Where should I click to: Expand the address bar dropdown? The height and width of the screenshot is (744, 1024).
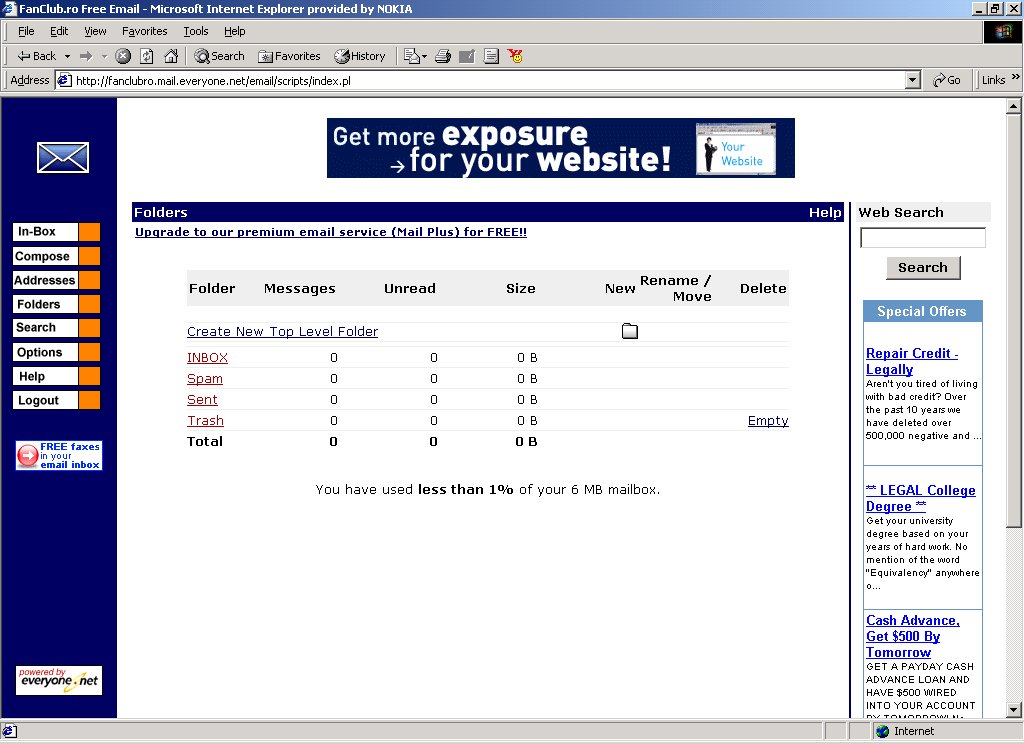[x=913, y=80]
